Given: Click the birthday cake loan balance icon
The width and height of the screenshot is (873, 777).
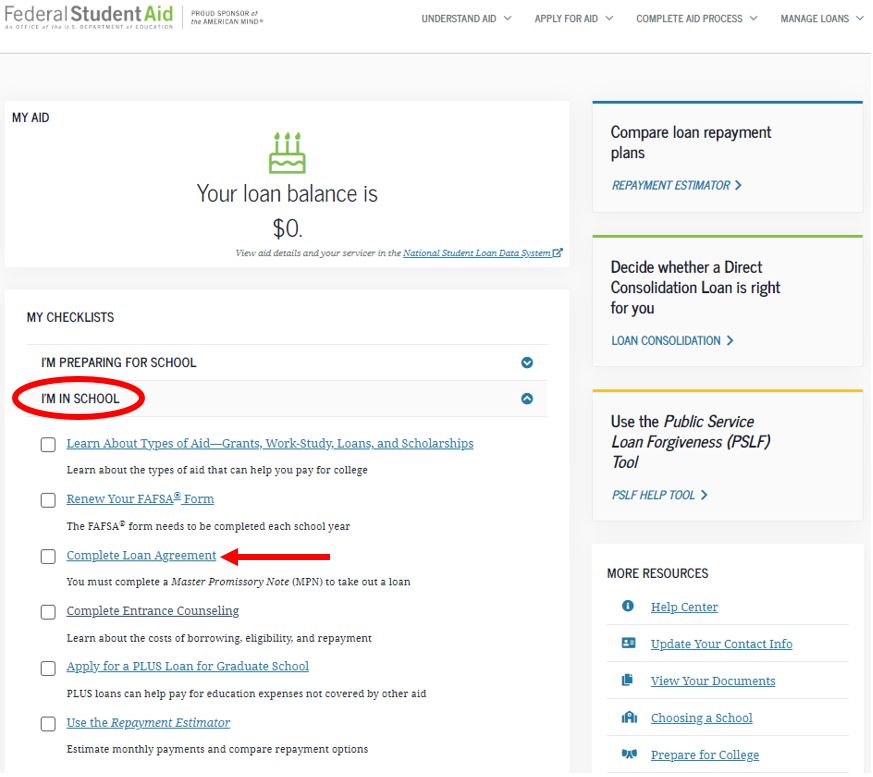Looking at the screenshot, I should (x=287, y=153).
